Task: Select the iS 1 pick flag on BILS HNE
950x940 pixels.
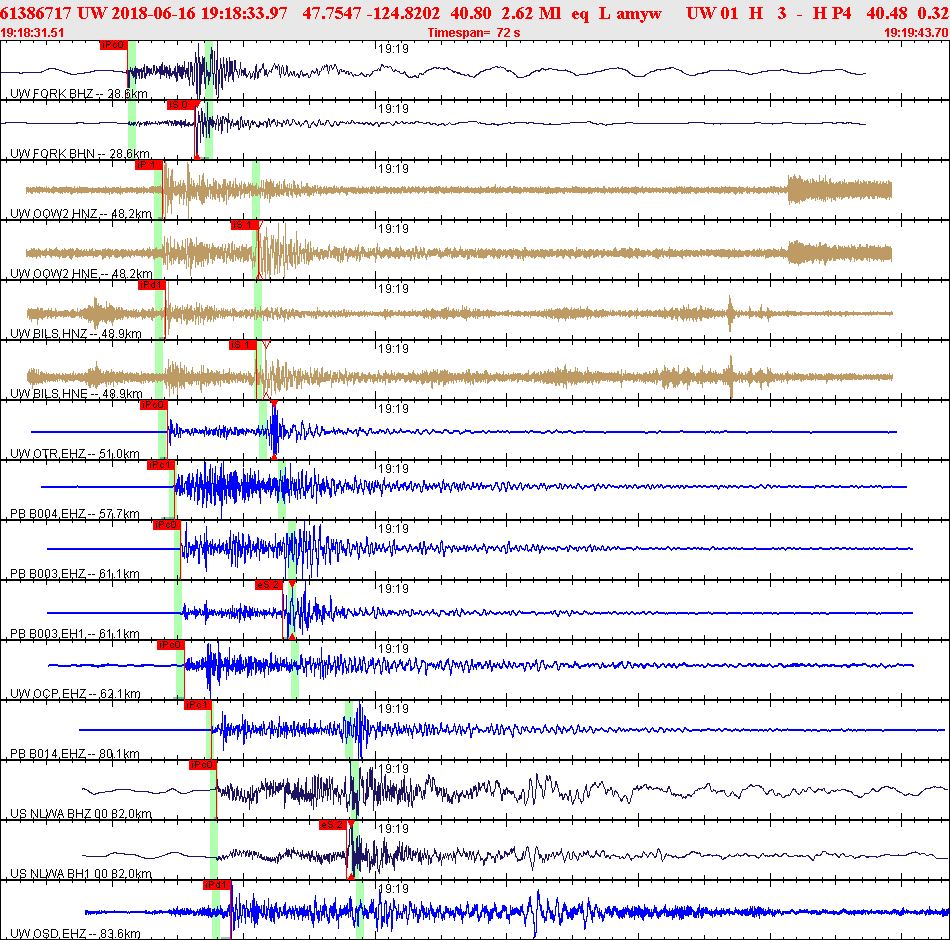Action: (242, 345)
